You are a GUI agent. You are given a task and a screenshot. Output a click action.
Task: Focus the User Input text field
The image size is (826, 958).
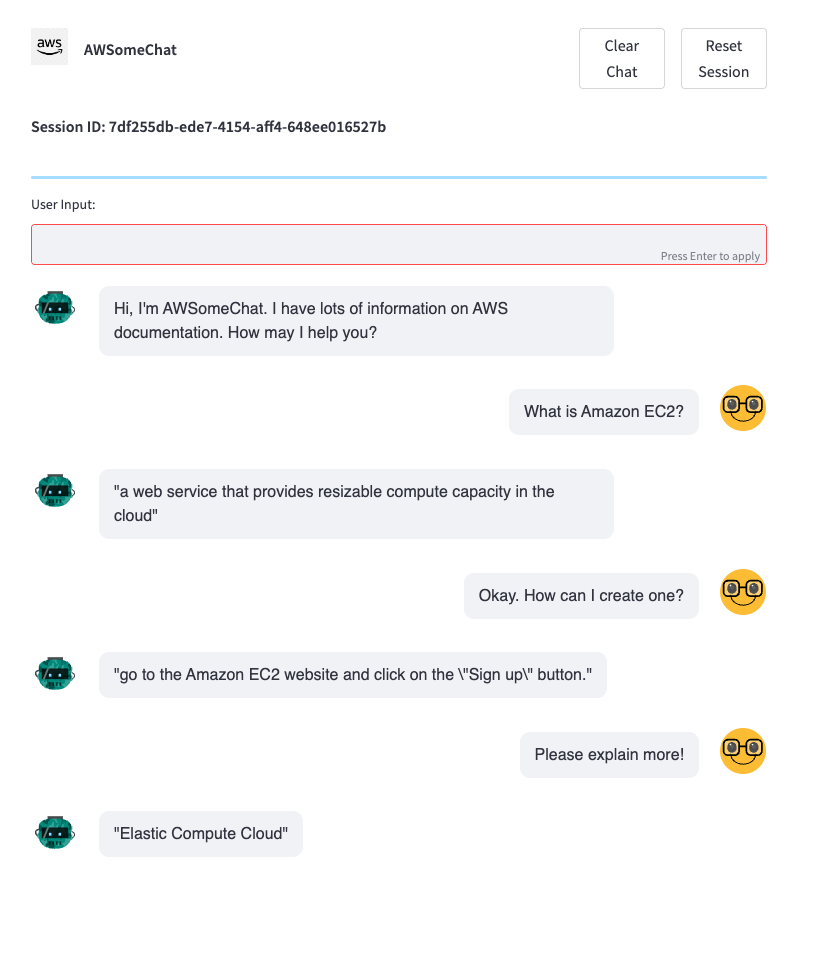[399, 244]
